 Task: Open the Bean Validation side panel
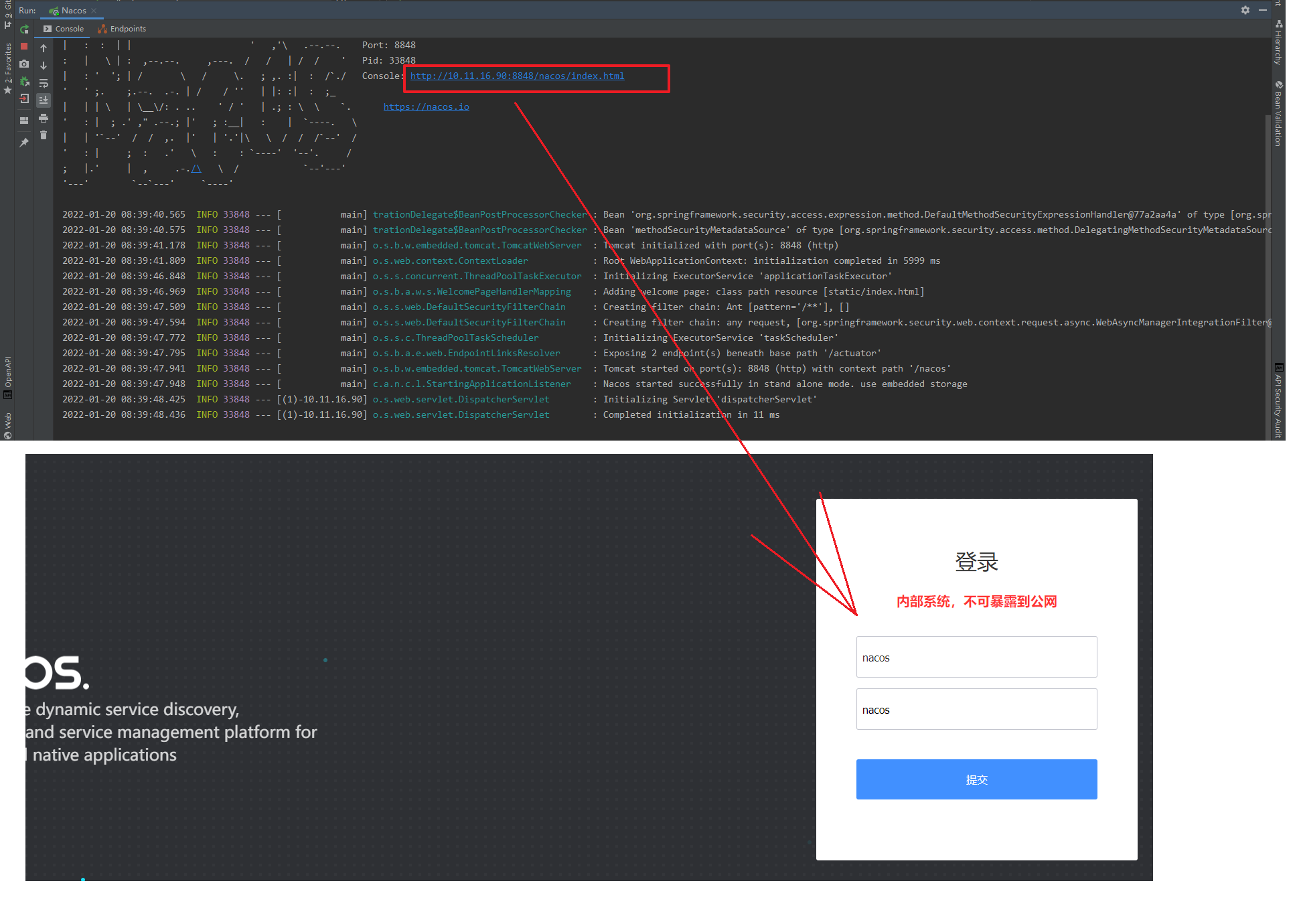tap(1278, 114)
